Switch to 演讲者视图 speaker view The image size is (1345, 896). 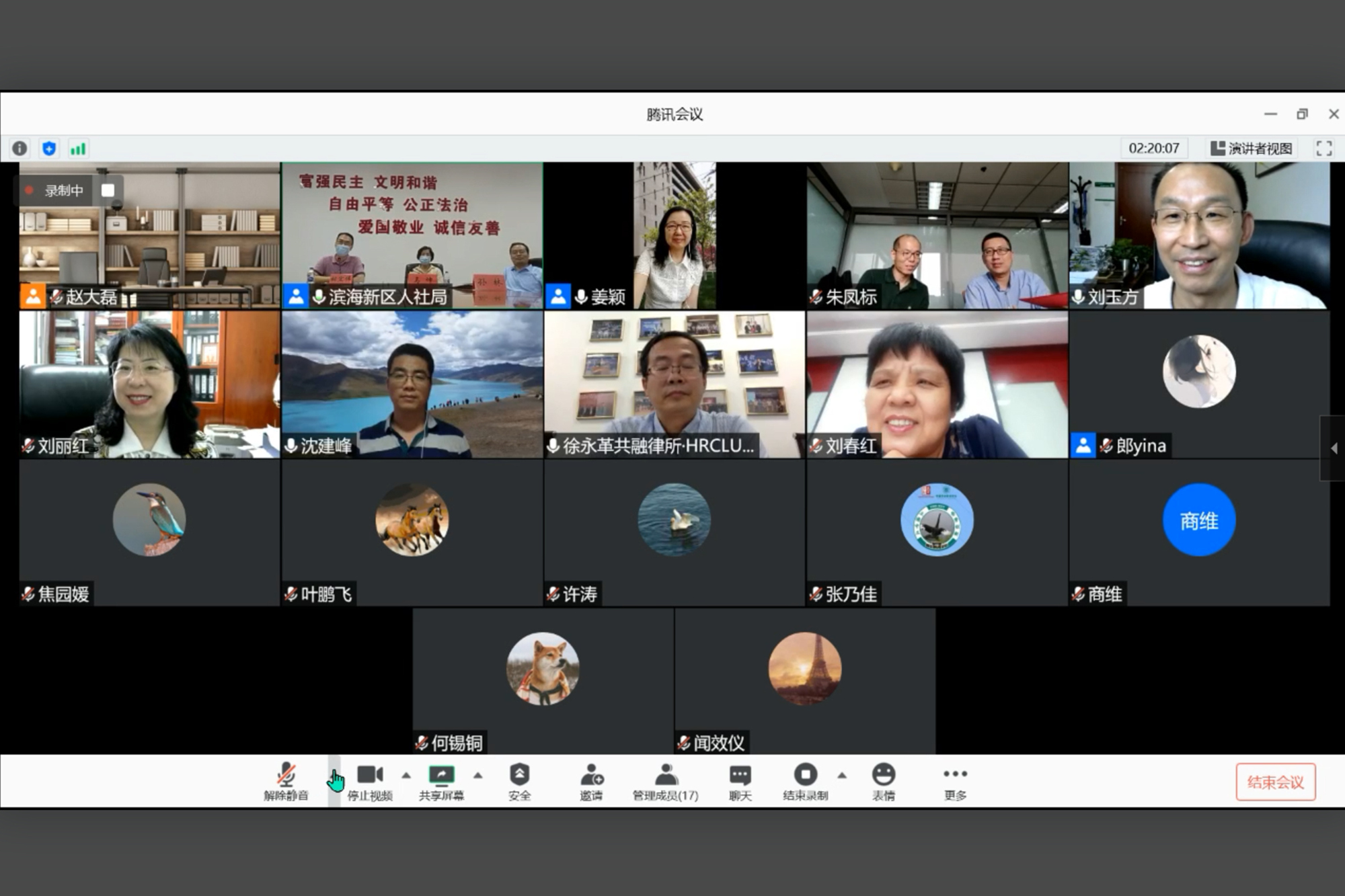(x=1252, y=149)
